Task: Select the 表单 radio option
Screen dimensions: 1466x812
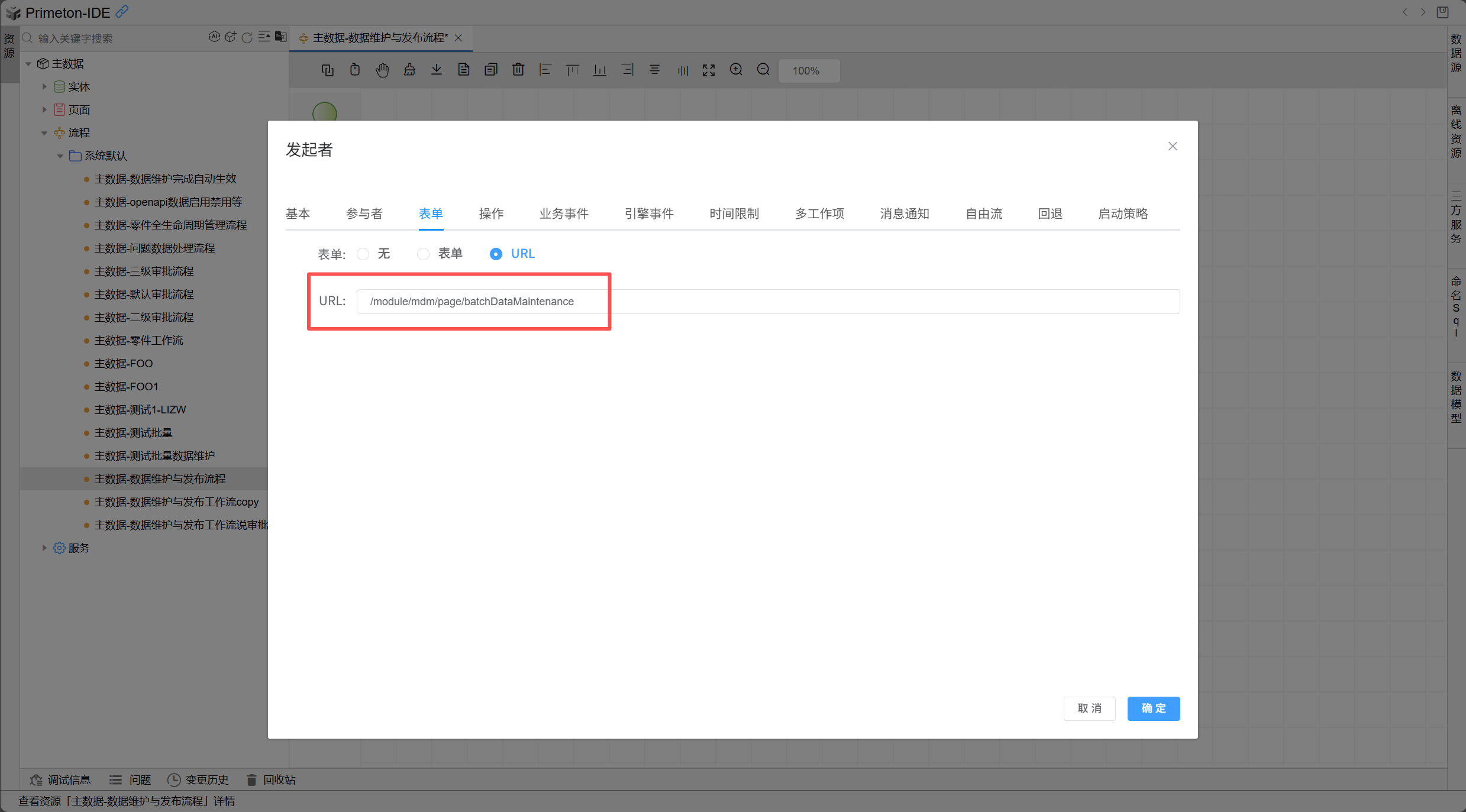Action: [x=423, y=254]
